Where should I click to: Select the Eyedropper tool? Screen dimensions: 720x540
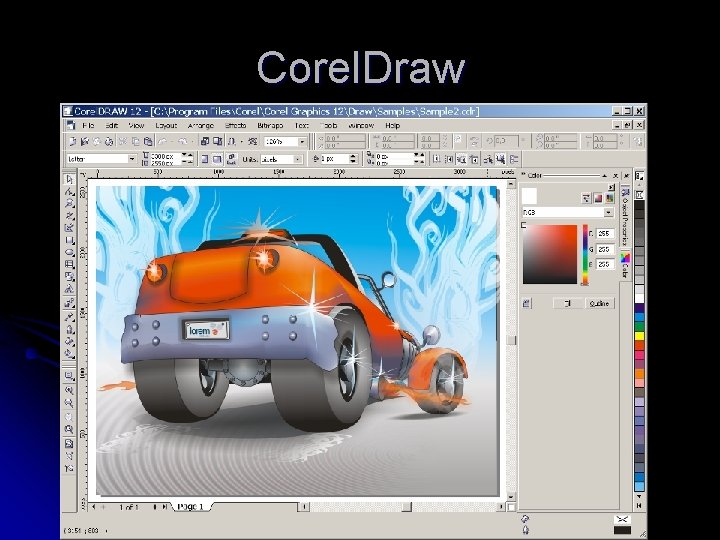click(x=69, y=316)
